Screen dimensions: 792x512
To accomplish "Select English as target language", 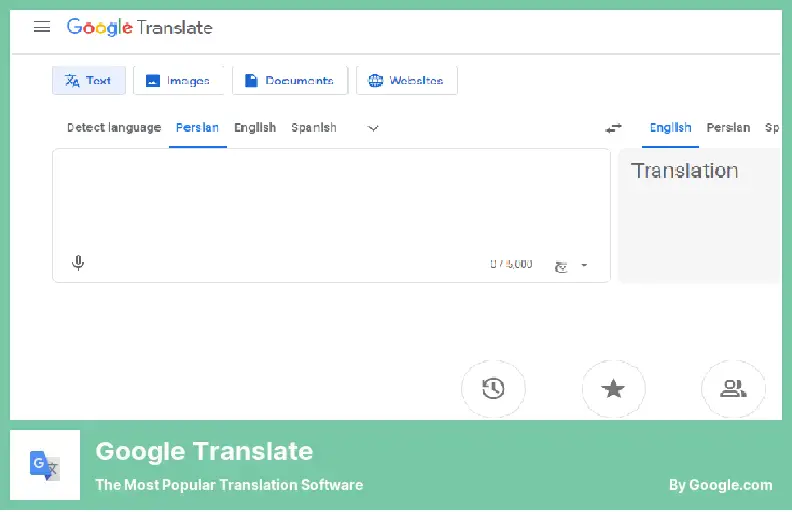I will click(x=670, y=128).
